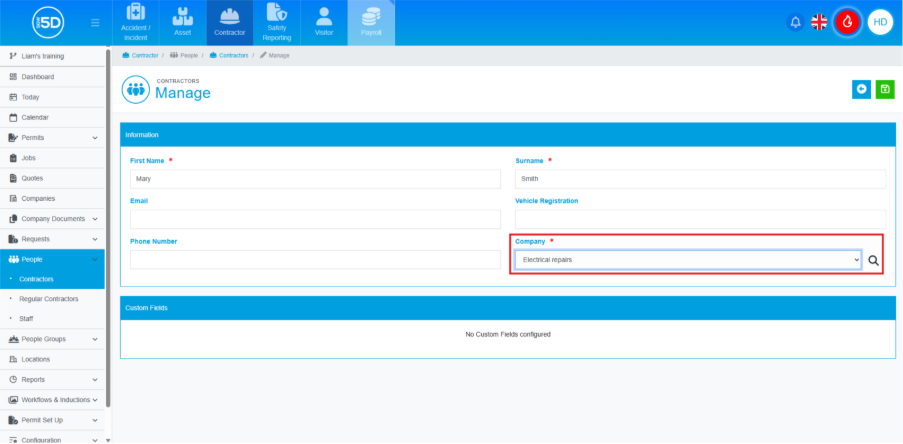Image resolution: width=903 pixels, height=444 pixels.
Task: Click the First Name input field
Action: 316,179
